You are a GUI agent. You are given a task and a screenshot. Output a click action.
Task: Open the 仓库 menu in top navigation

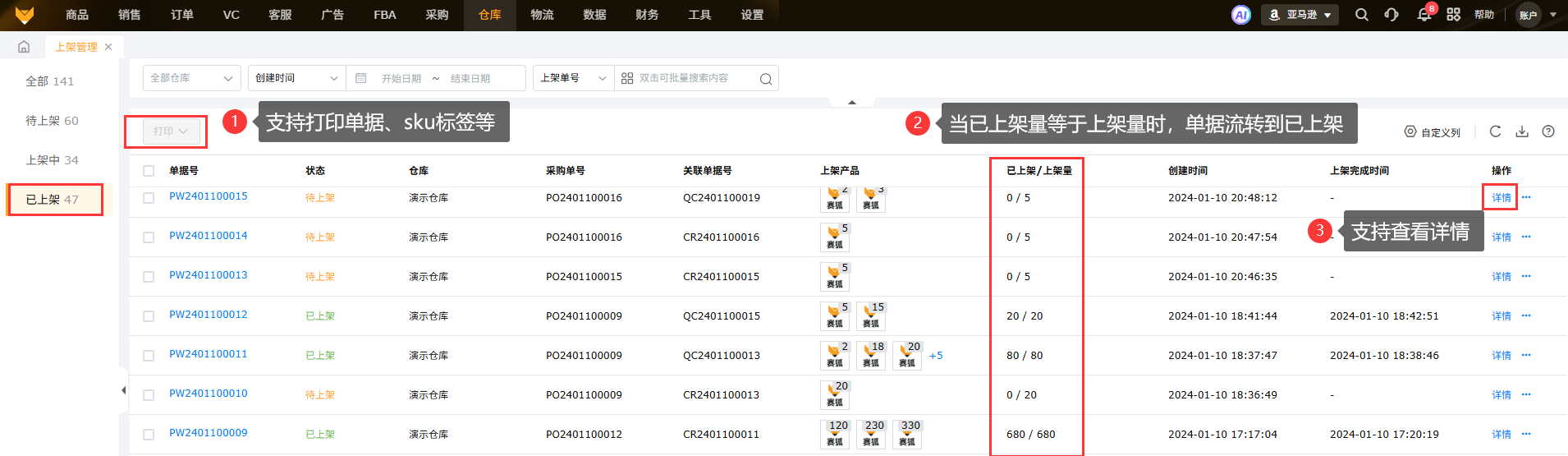[489, 15]
